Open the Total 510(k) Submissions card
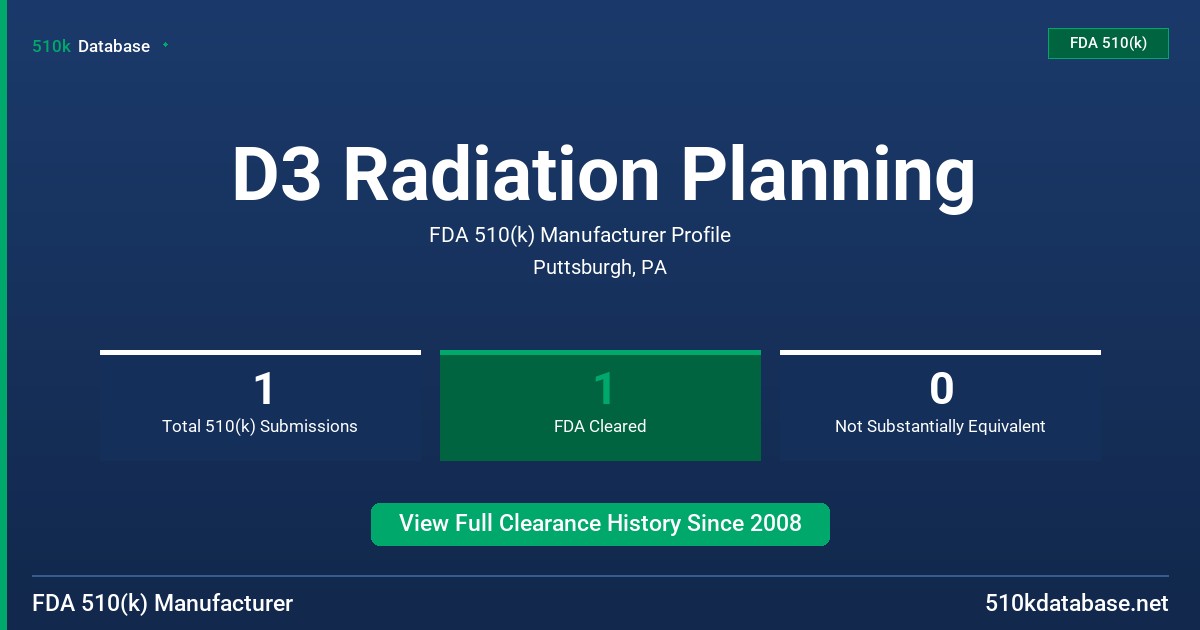1200x630 pixels. click(x=260, y=405)
